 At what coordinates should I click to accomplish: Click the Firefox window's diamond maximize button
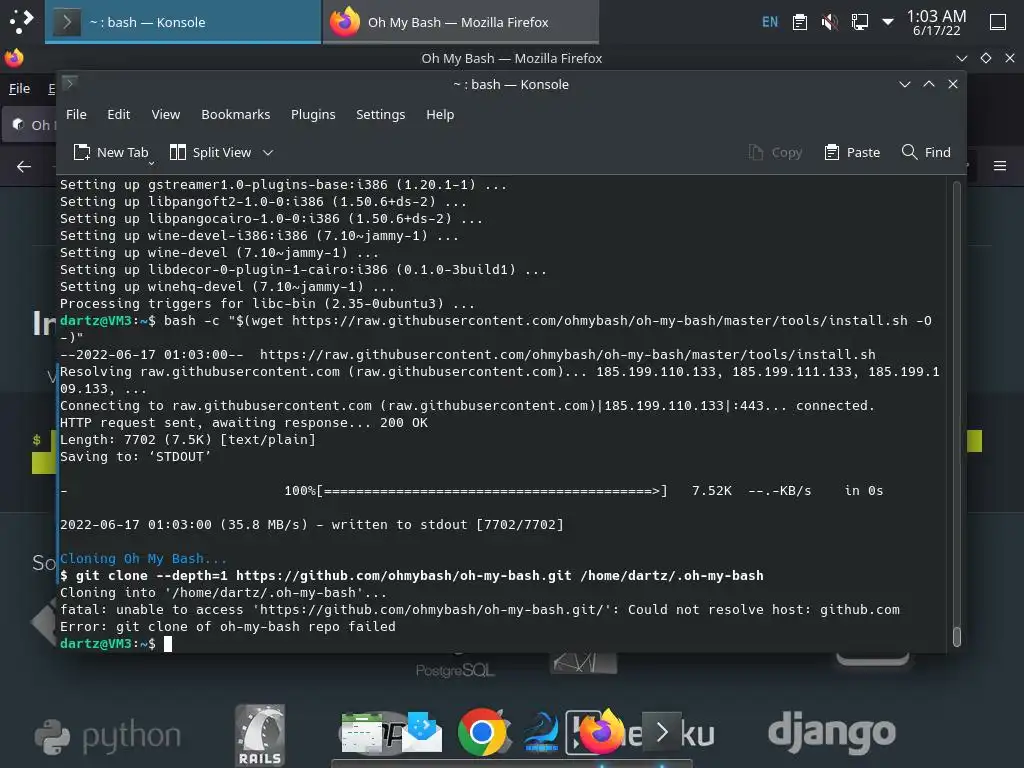pyautogui.click(x=985, y=58)
